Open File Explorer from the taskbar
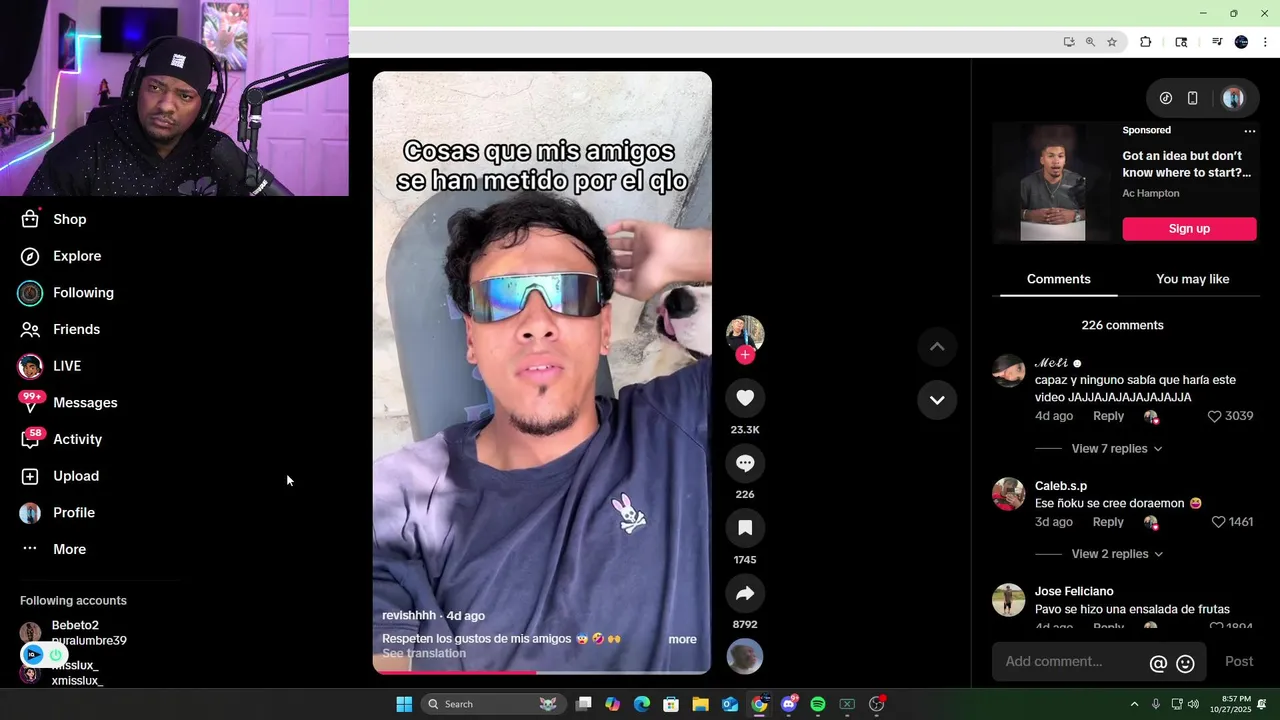Screen dimensions: 1280x720 [700, 704]
